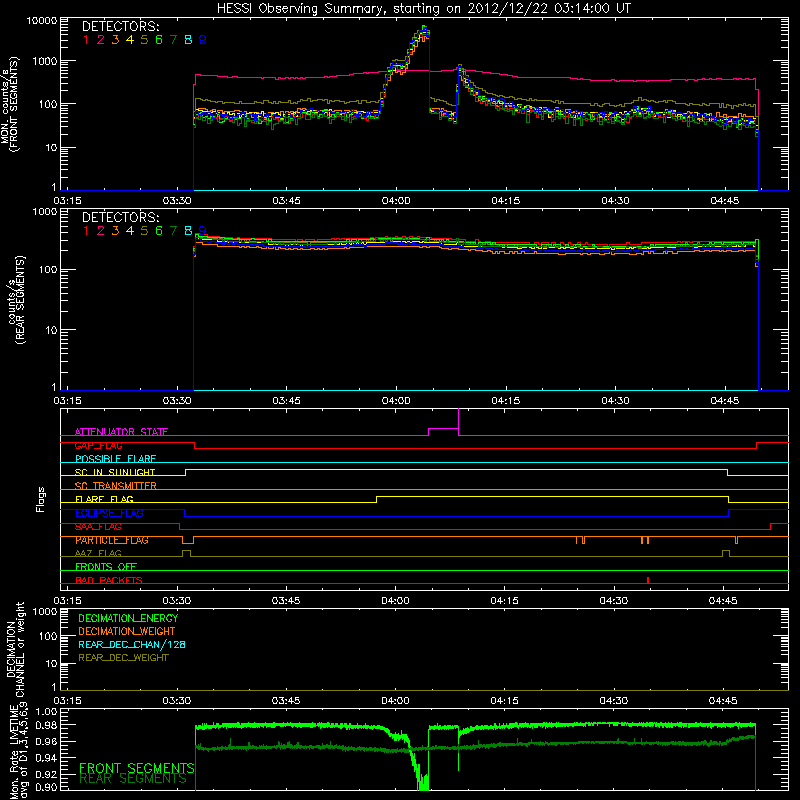Viewport: 800px width, 800px height.
Task: Click the front segments counts/s y-axis title
Action: point(10,104)
